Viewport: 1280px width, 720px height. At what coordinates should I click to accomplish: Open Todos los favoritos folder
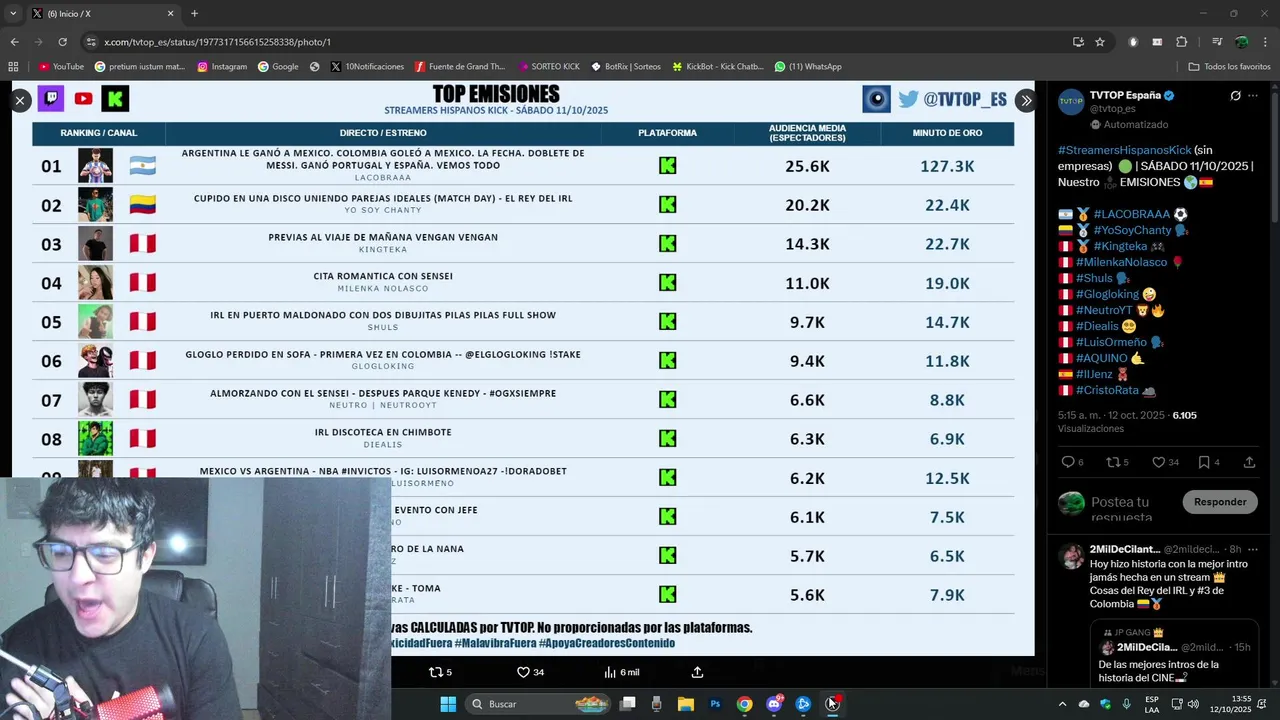coord(1230,67)
